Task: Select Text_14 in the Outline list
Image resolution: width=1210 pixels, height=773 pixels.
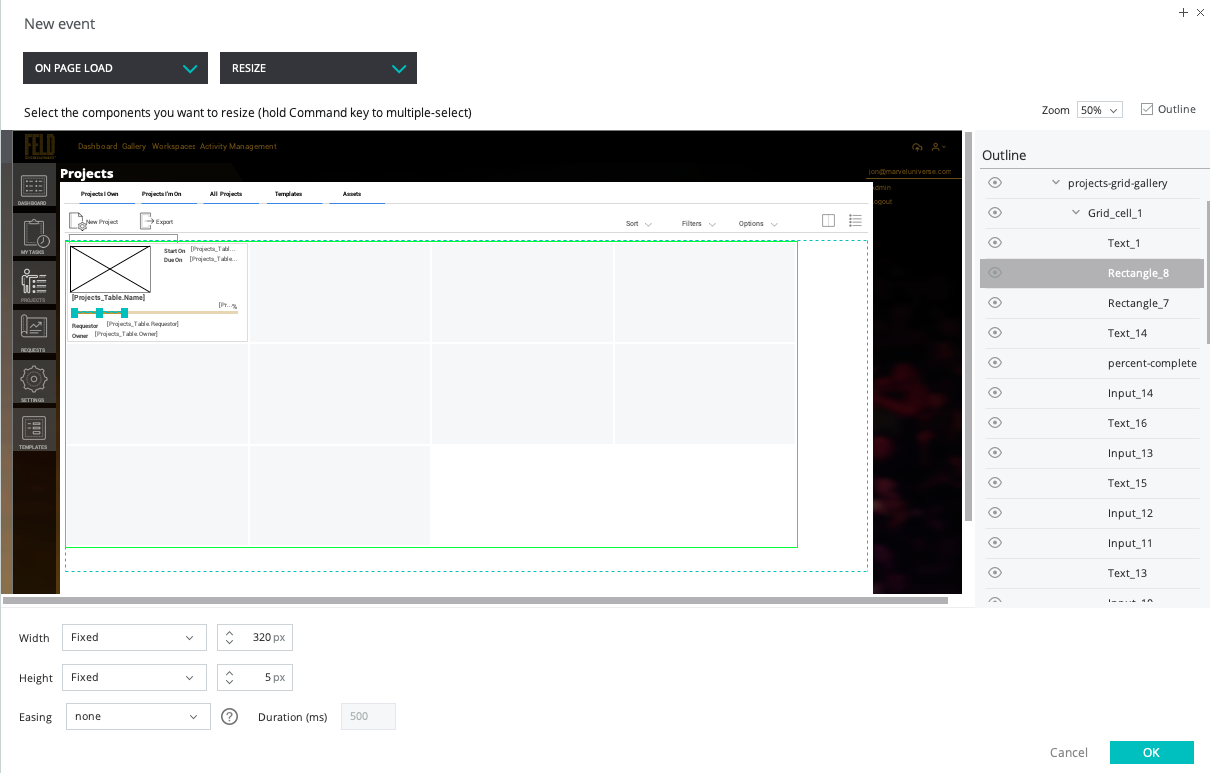Action: pyautogui.click(x=1127, y=333)
